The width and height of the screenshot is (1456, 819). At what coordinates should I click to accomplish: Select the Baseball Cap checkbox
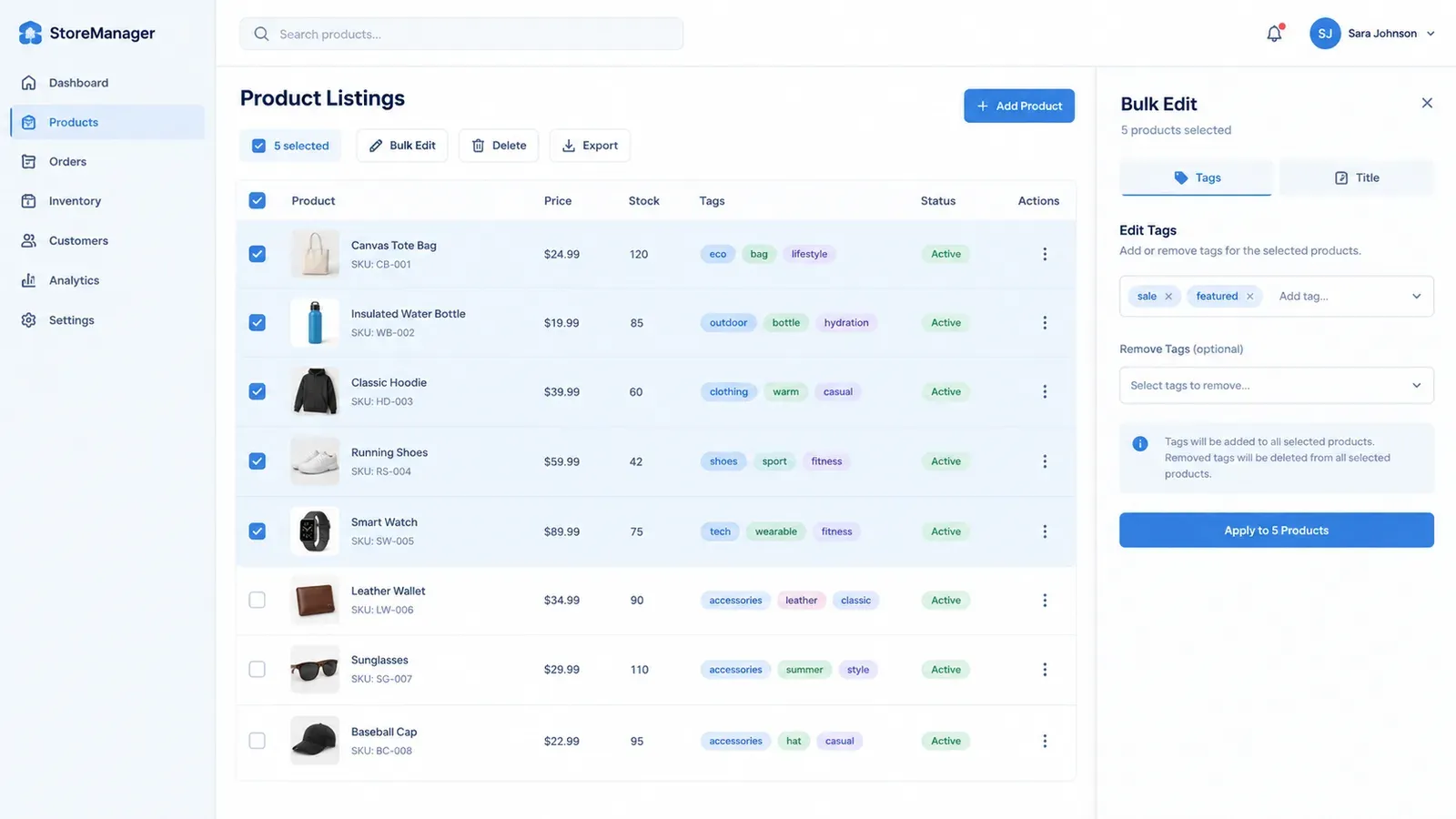coord(258,741)
